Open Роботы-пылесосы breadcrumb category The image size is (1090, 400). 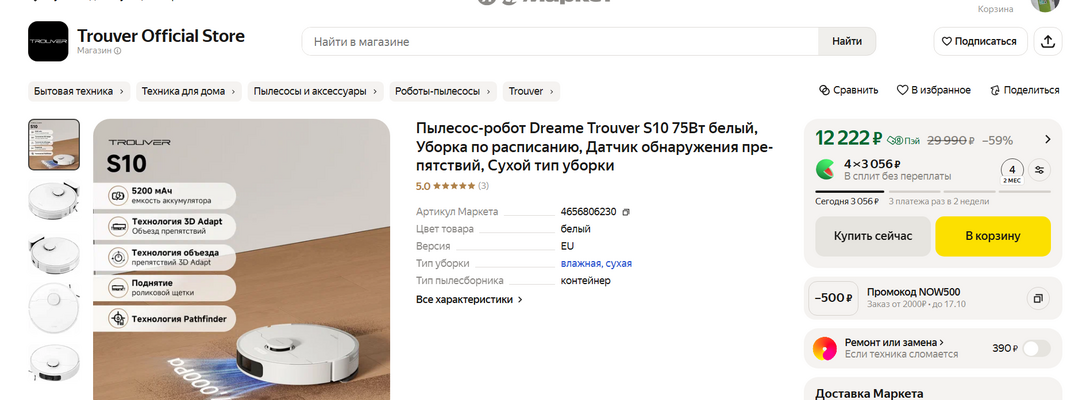(443, 91)
